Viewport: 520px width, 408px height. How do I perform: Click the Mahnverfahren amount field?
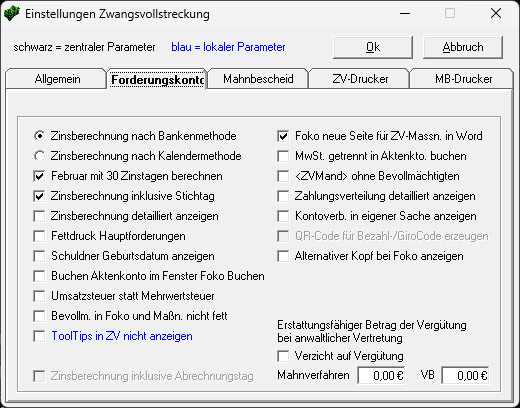[x=381, y=375]
